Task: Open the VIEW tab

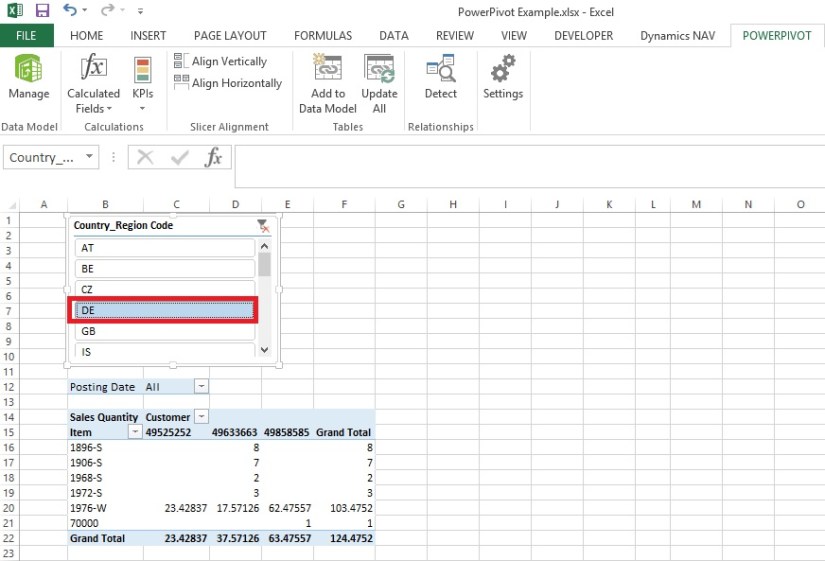Action: point(514,36)
